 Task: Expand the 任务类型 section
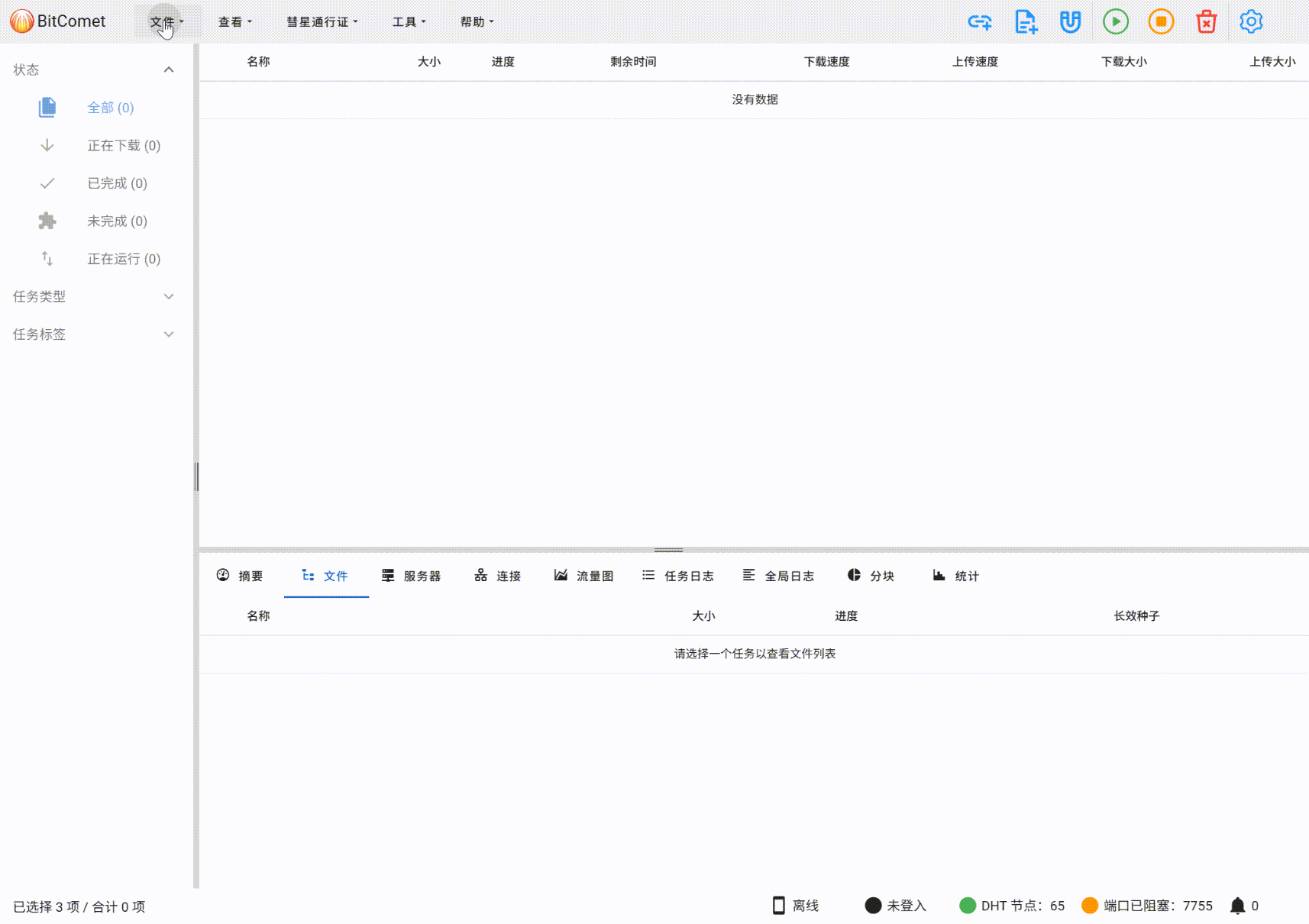(169, 296)
